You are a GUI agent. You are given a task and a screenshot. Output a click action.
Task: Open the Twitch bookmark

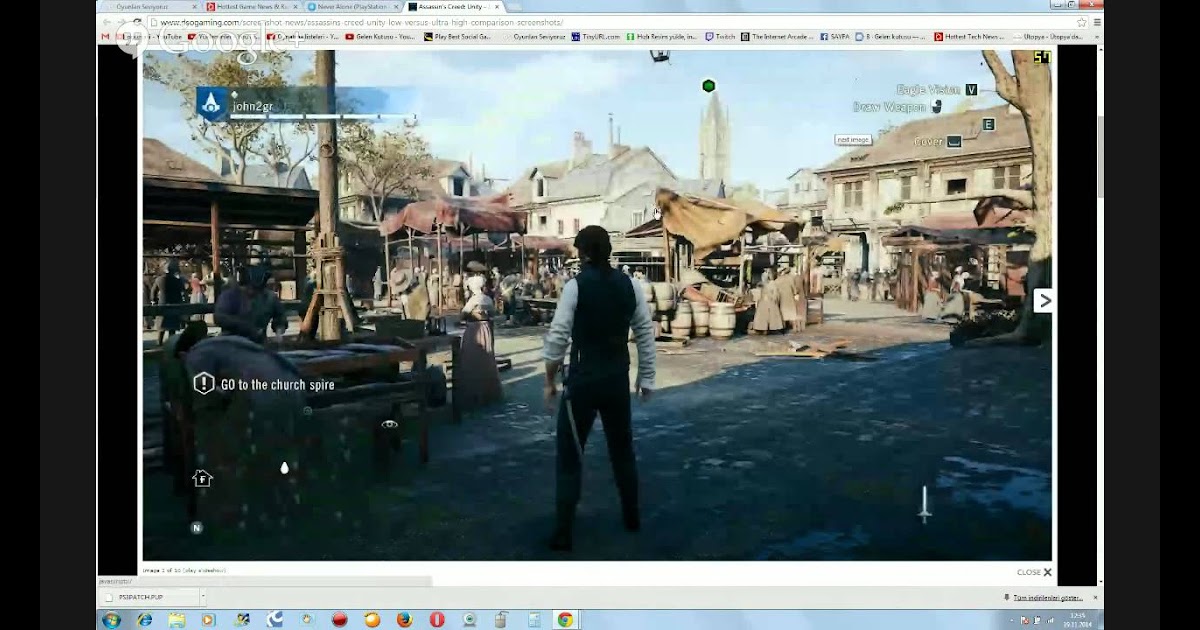(720, 36)
